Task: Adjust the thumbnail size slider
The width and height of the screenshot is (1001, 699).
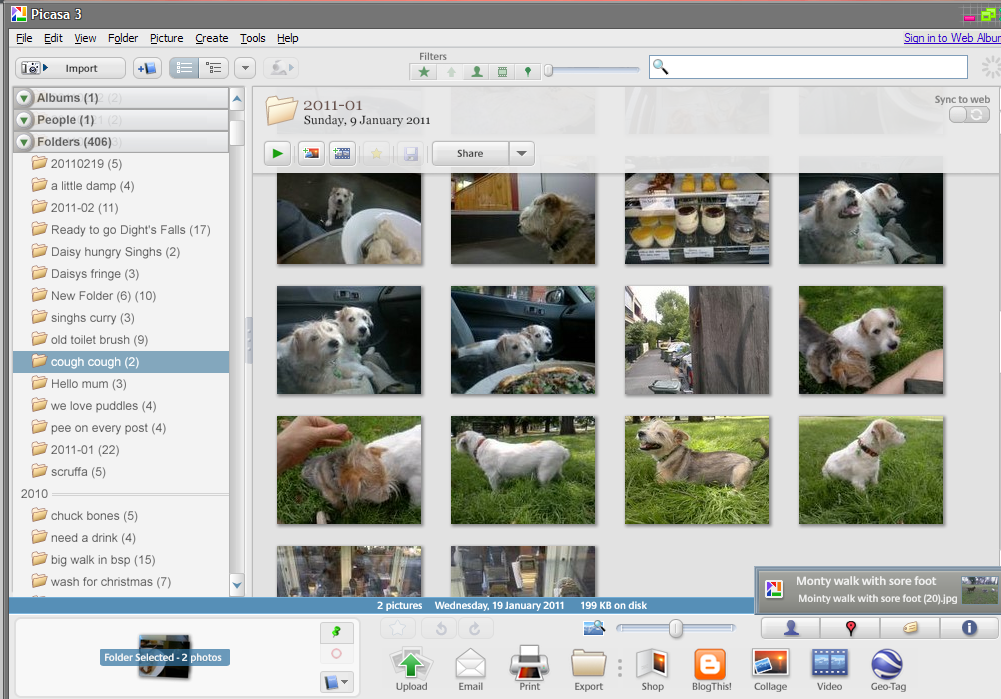Action: tap(676, 628)
